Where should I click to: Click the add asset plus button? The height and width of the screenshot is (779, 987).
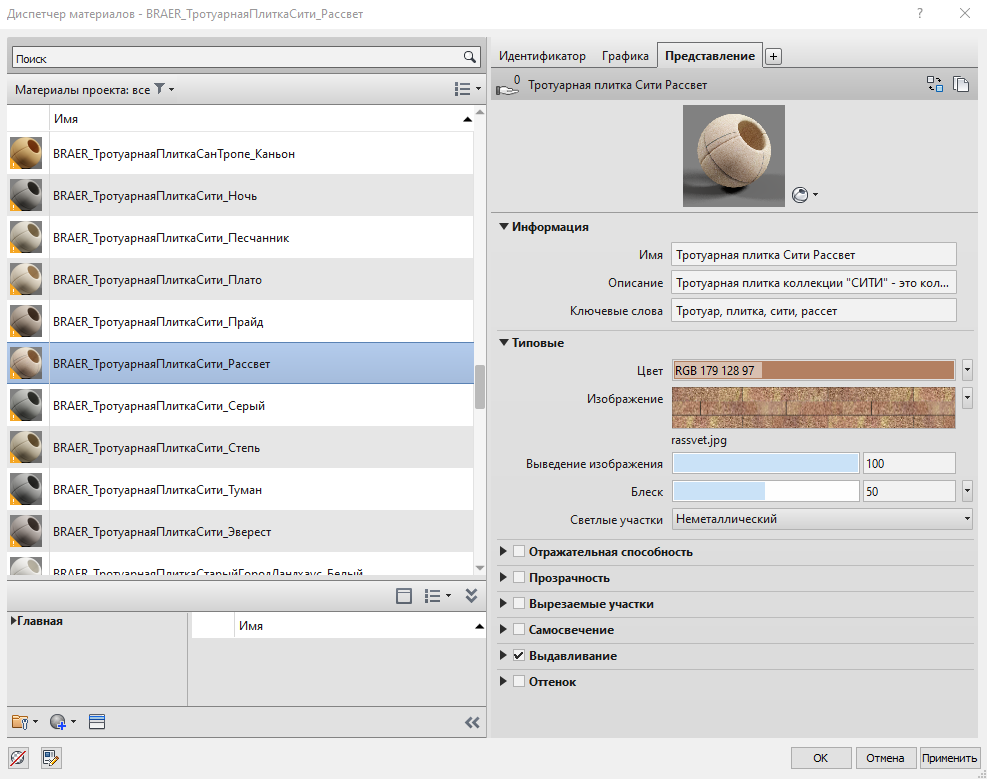pos(773,57)
